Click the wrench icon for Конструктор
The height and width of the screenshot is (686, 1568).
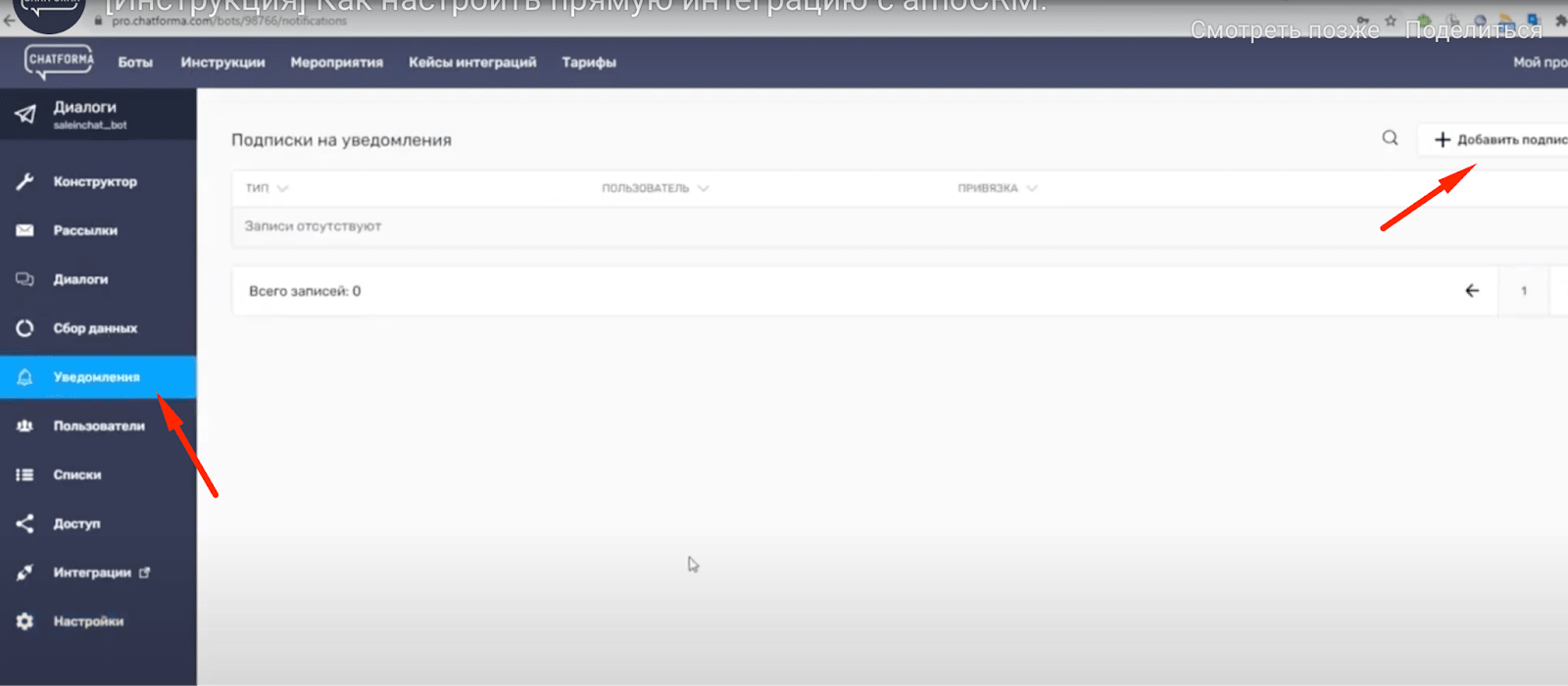point(24,181)
